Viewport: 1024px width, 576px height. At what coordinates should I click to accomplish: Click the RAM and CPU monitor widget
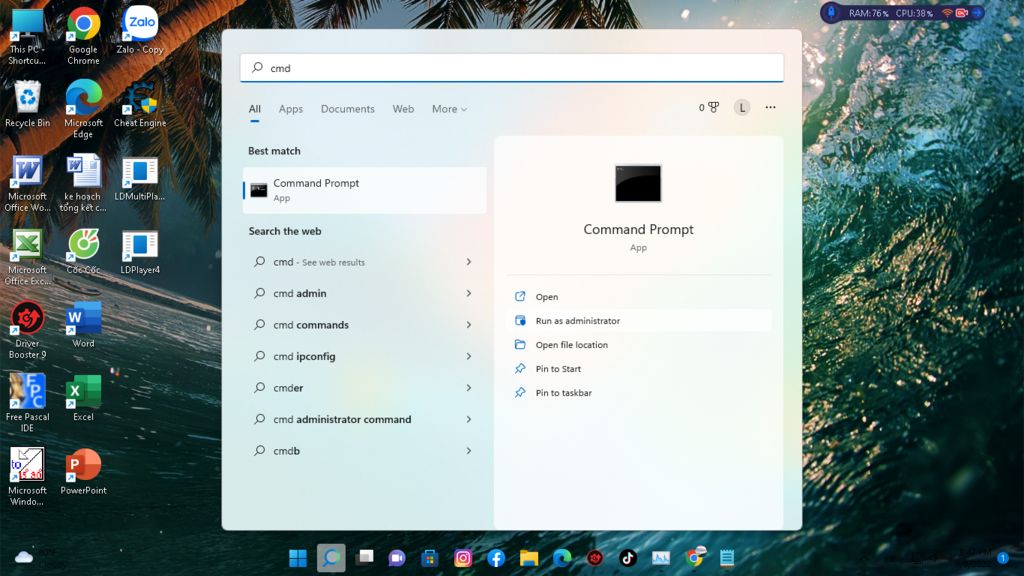pos(903,13)
